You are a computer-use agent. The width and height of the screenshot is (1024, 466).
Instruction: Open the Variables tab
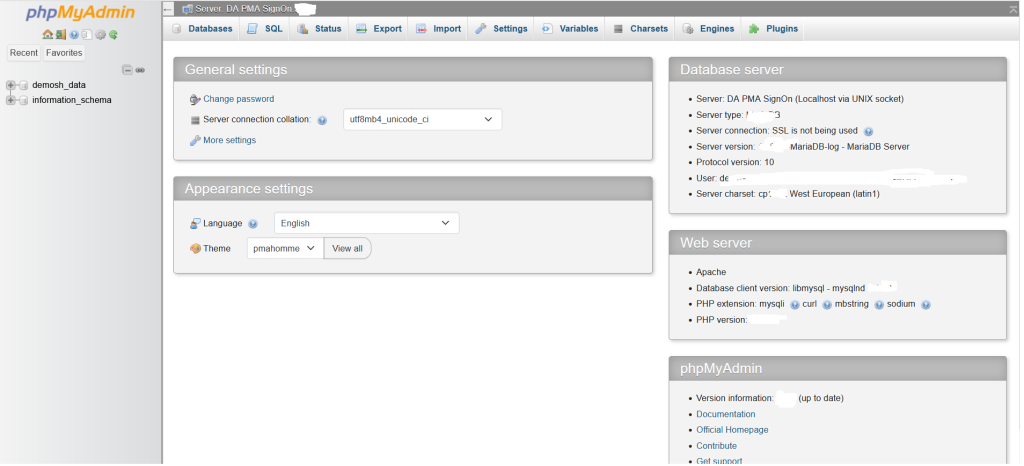(x=569, y=29)
